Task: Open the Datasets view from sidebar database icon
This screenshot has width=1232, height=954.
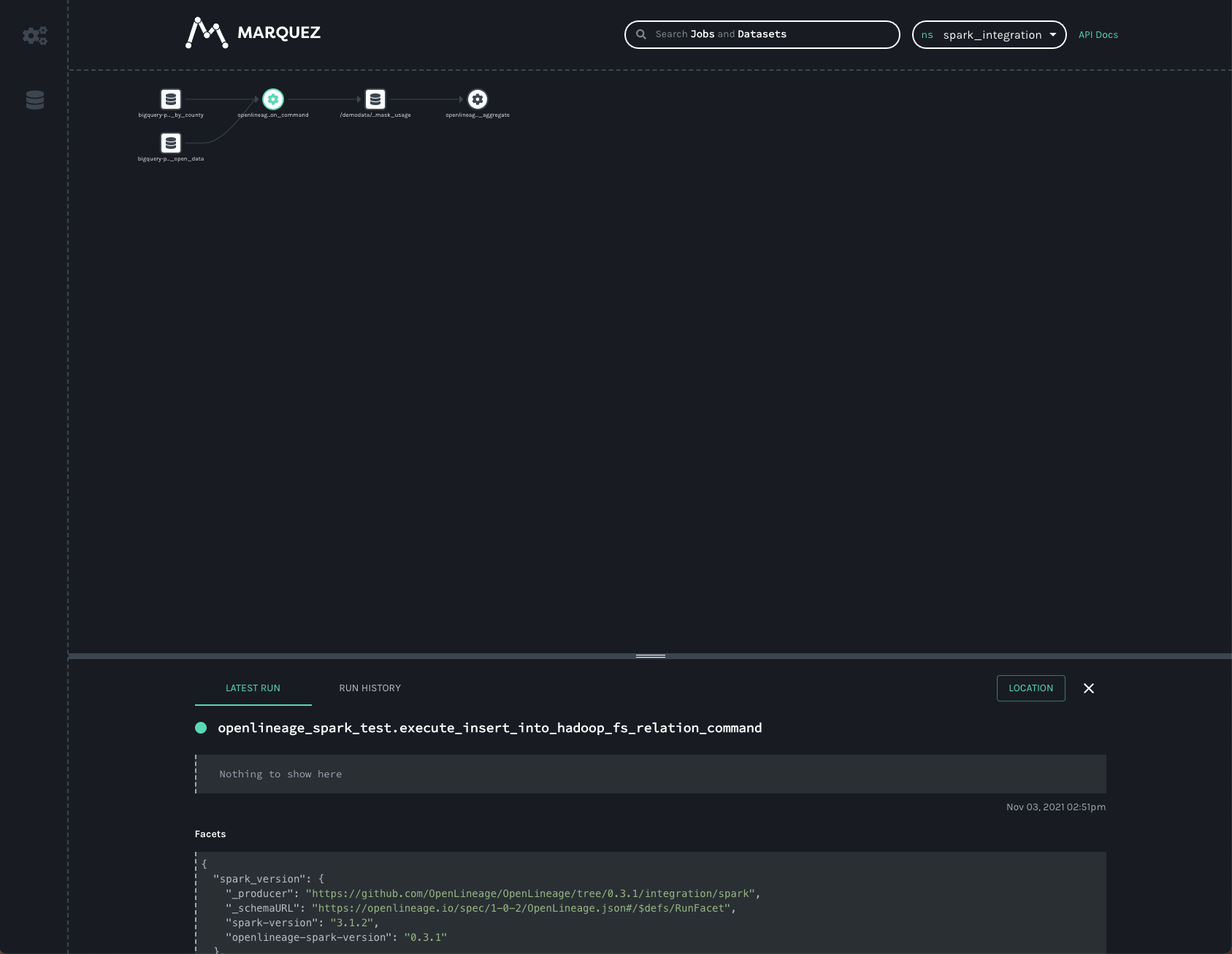Action: click(35, 100)
